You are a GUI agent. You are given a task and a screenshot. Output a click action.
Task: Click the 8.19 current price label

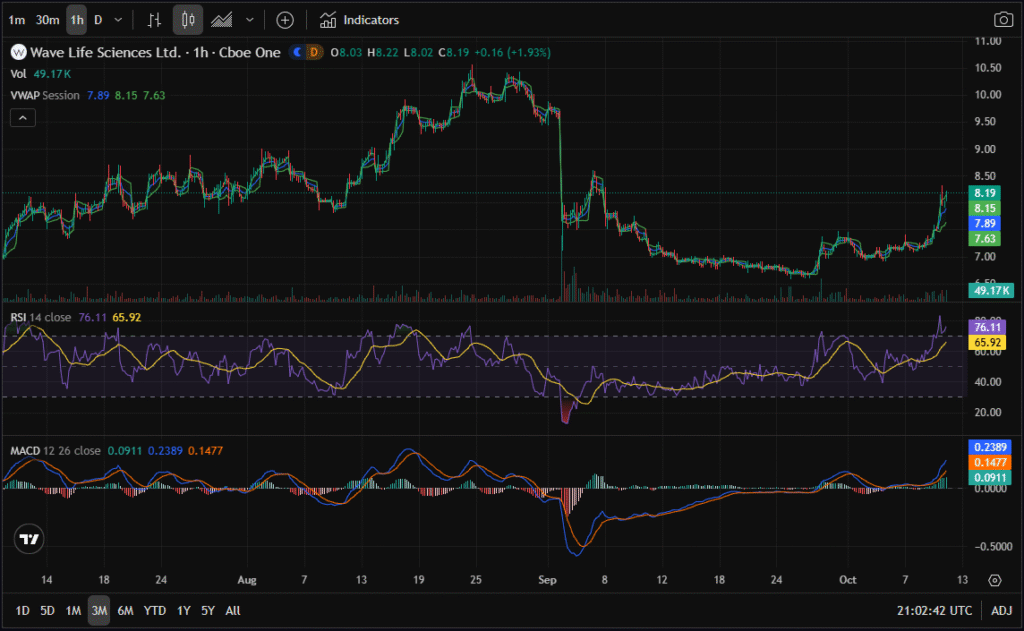point(985,192)
